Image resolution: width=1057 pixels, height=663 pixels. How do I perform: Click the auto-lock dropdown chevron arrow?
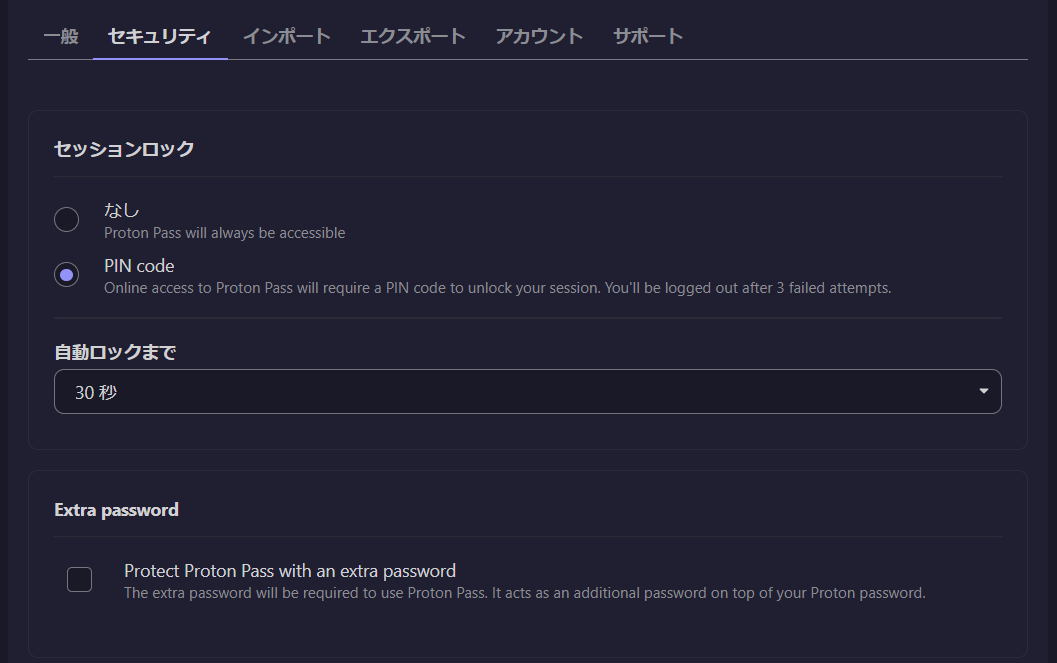coord(982,391)
